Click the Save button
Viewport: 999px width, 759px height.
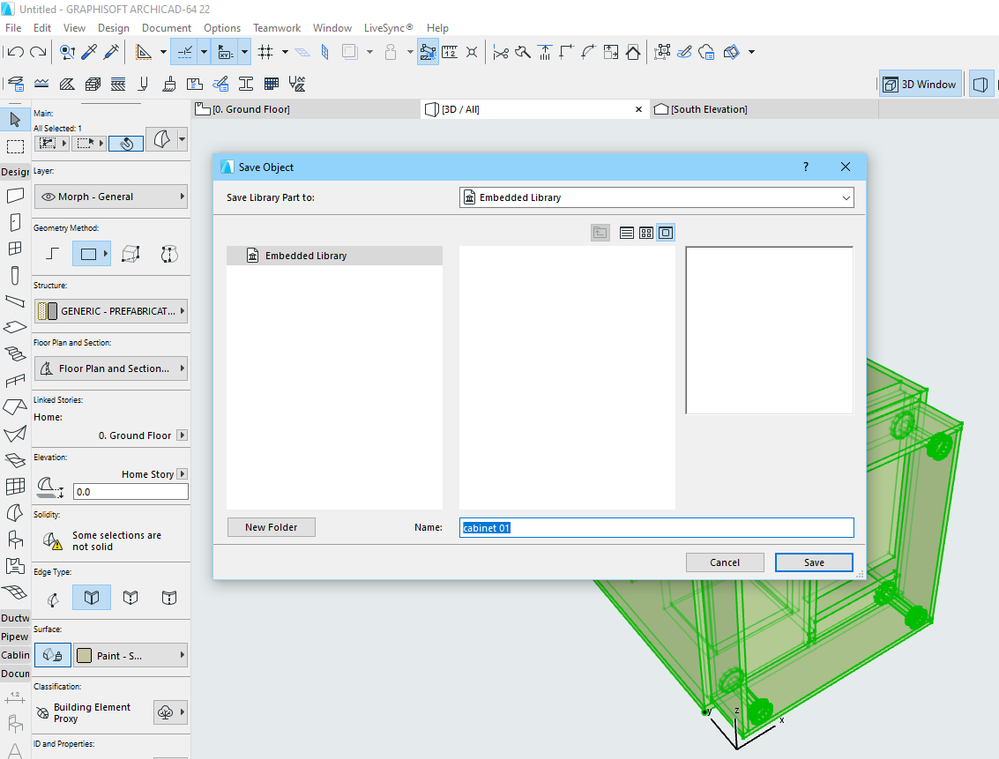814,562
